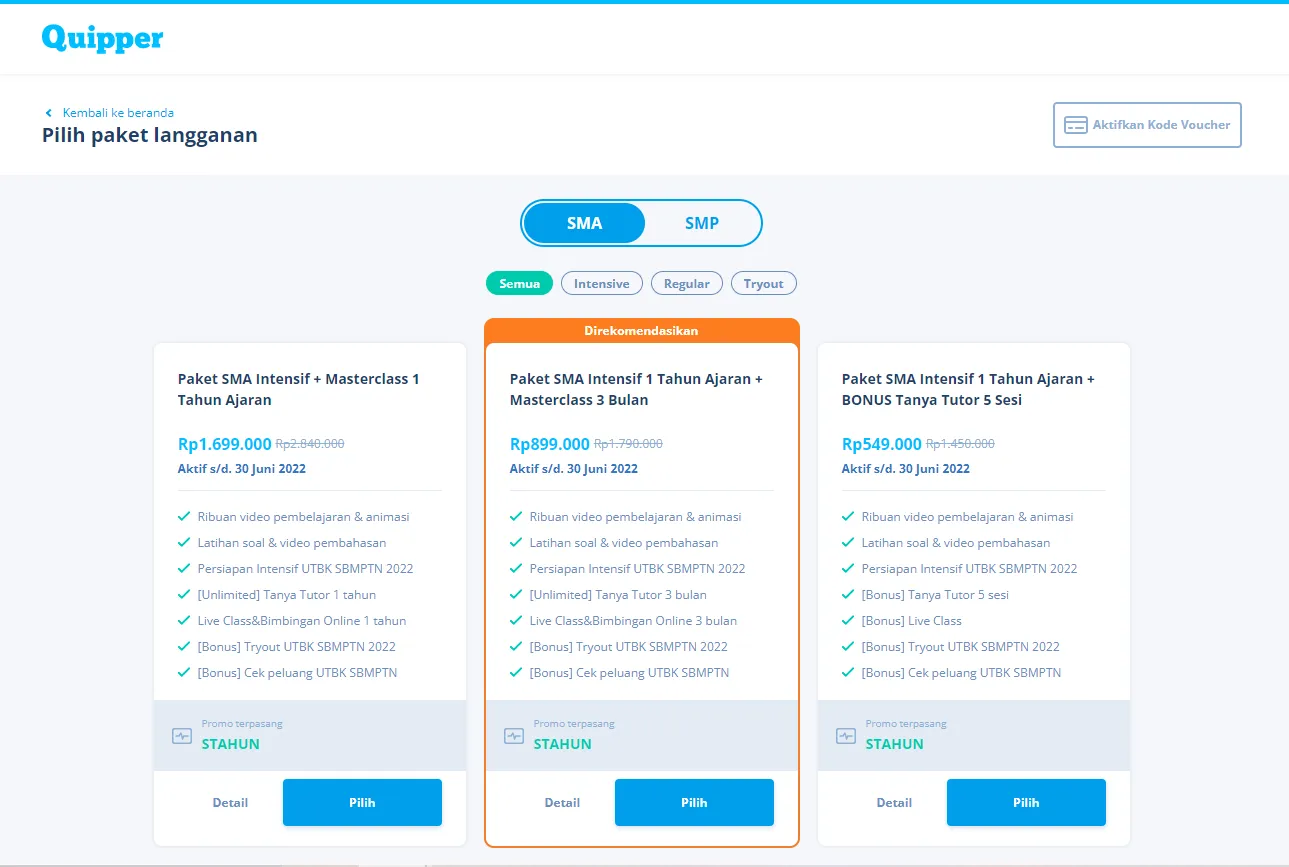Click promo icon in Masterclass 1 Tahun card
1289x867 pixels.
182,736
